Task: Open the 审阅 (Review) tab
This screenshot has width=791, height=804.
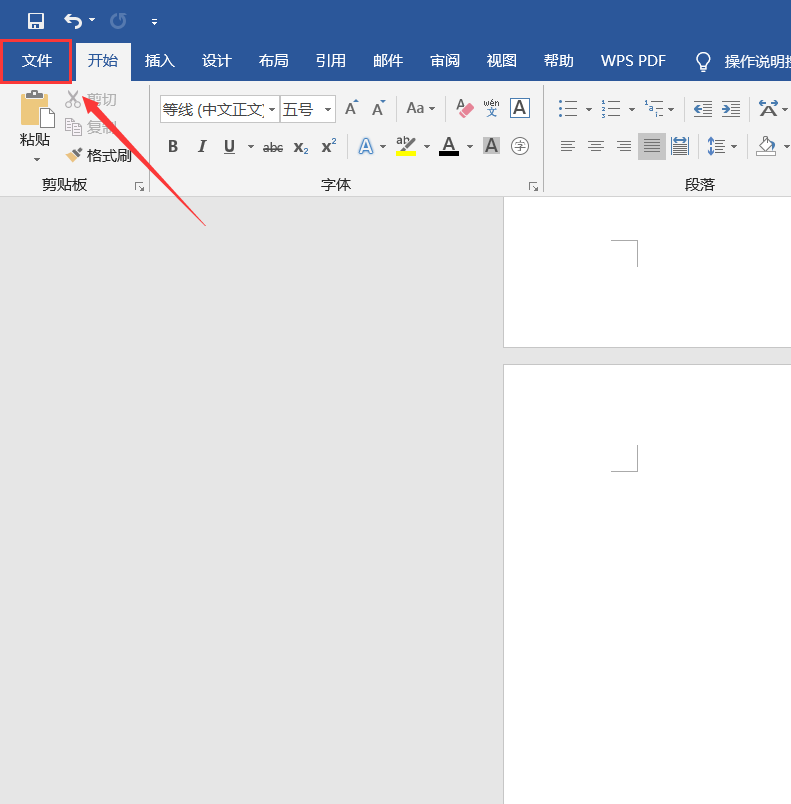Action: coord(445,61)
